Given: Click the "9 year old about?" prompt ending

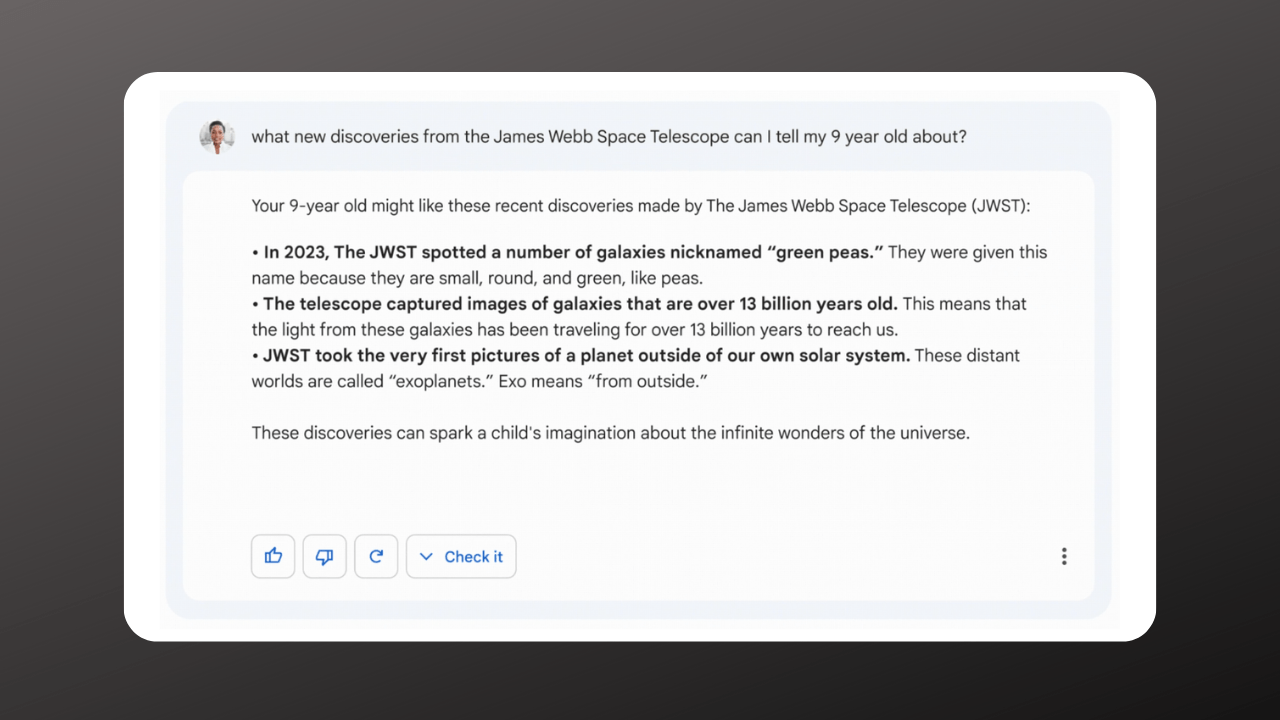Looking at the screenshot, I should click(x=898, y=137).
